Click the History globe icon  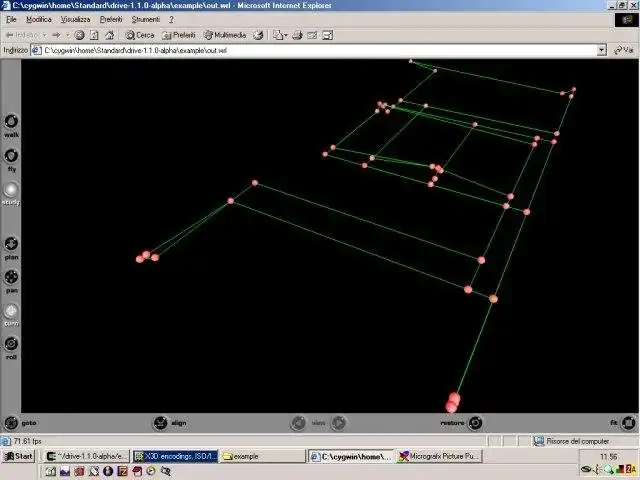click(x=258, y=35)
